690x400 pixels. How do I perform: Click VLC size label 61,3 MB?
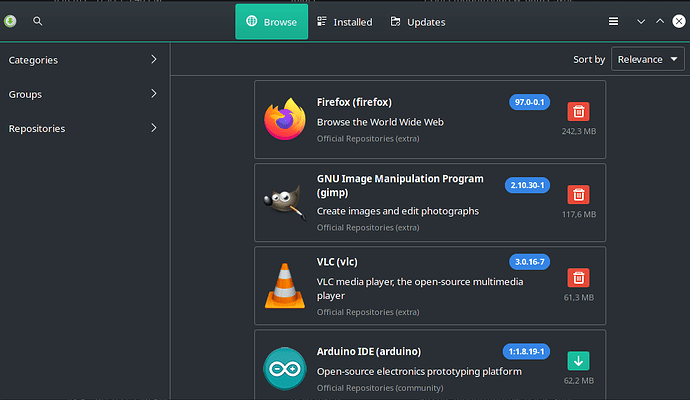(579, 297)
